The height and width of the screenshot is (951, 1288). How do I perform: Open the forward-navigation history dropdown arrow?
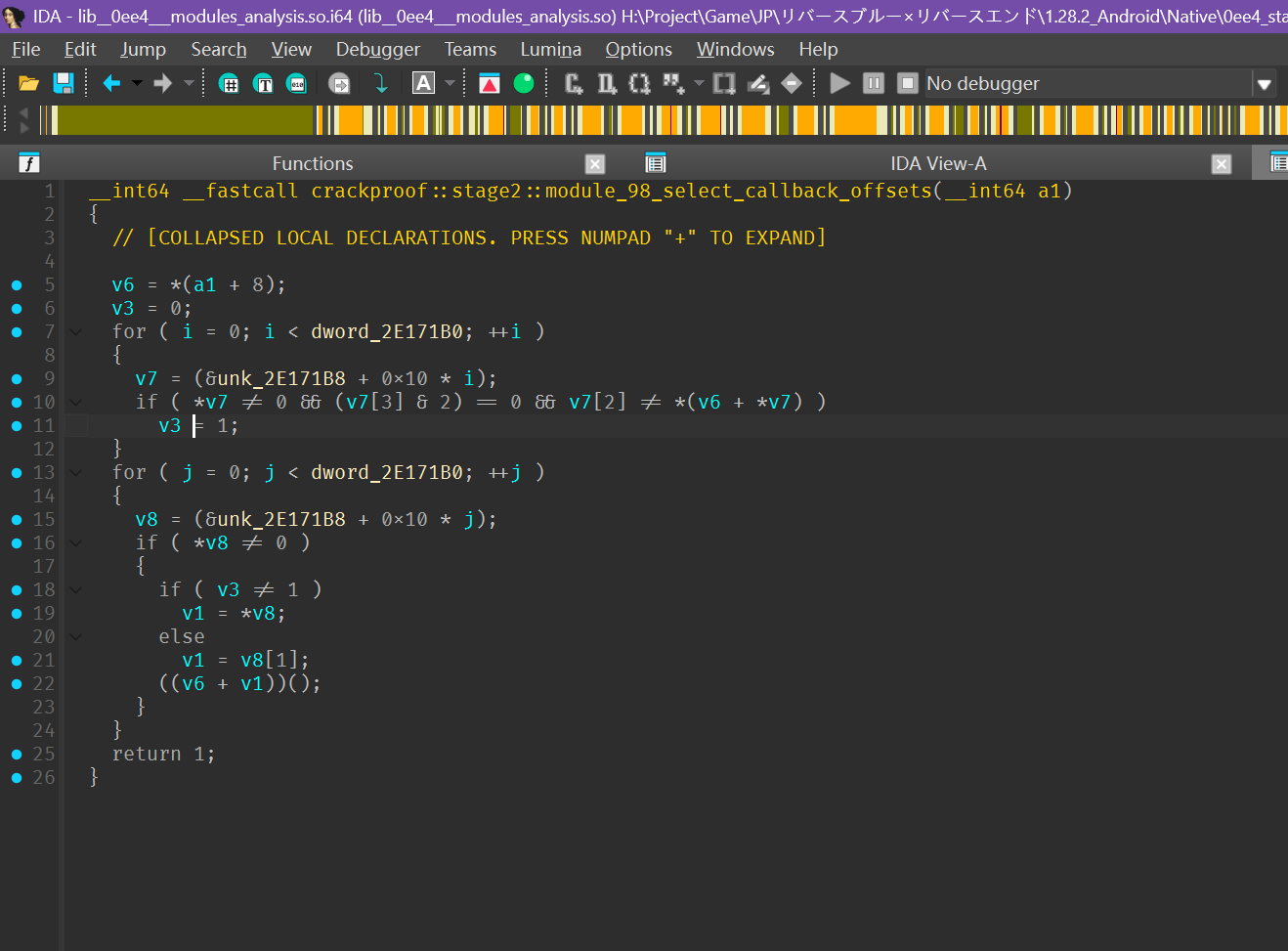[189, 84]
